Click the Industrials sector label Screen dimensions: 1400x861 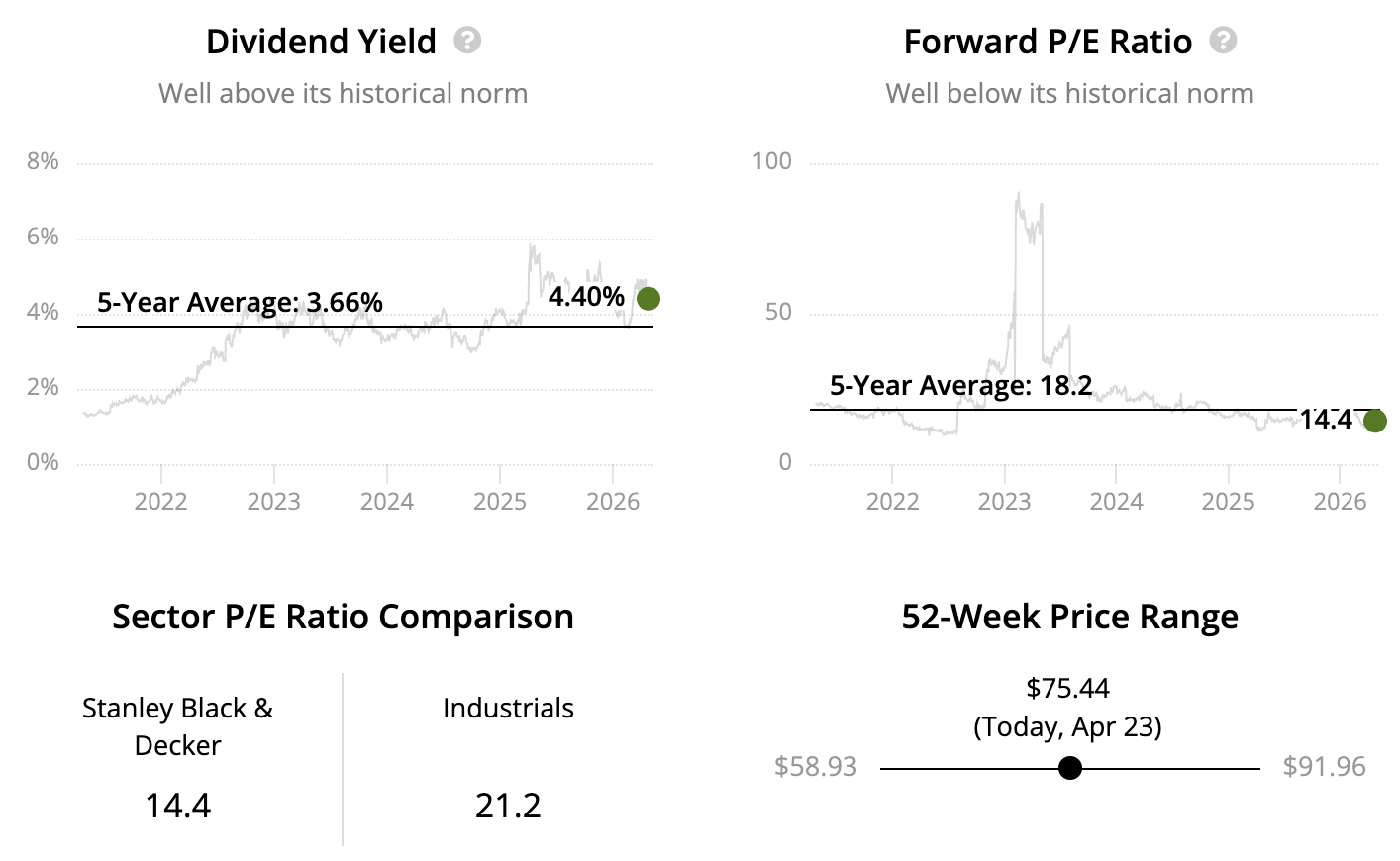pyautogui.click(x=508, y=708)
